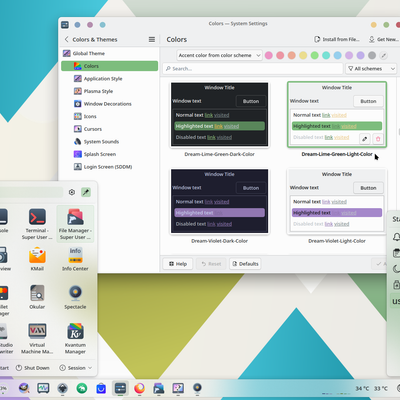Open the All schemes filter dropdown
400x400 pixels.
(x=371, y=69)
